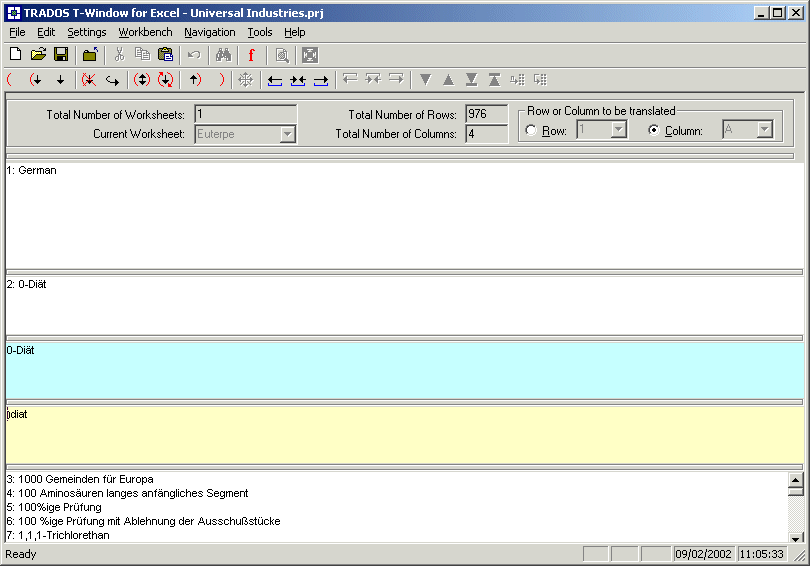
Task: Expand the Column letter dropdown
Action: tap(764, 130)
